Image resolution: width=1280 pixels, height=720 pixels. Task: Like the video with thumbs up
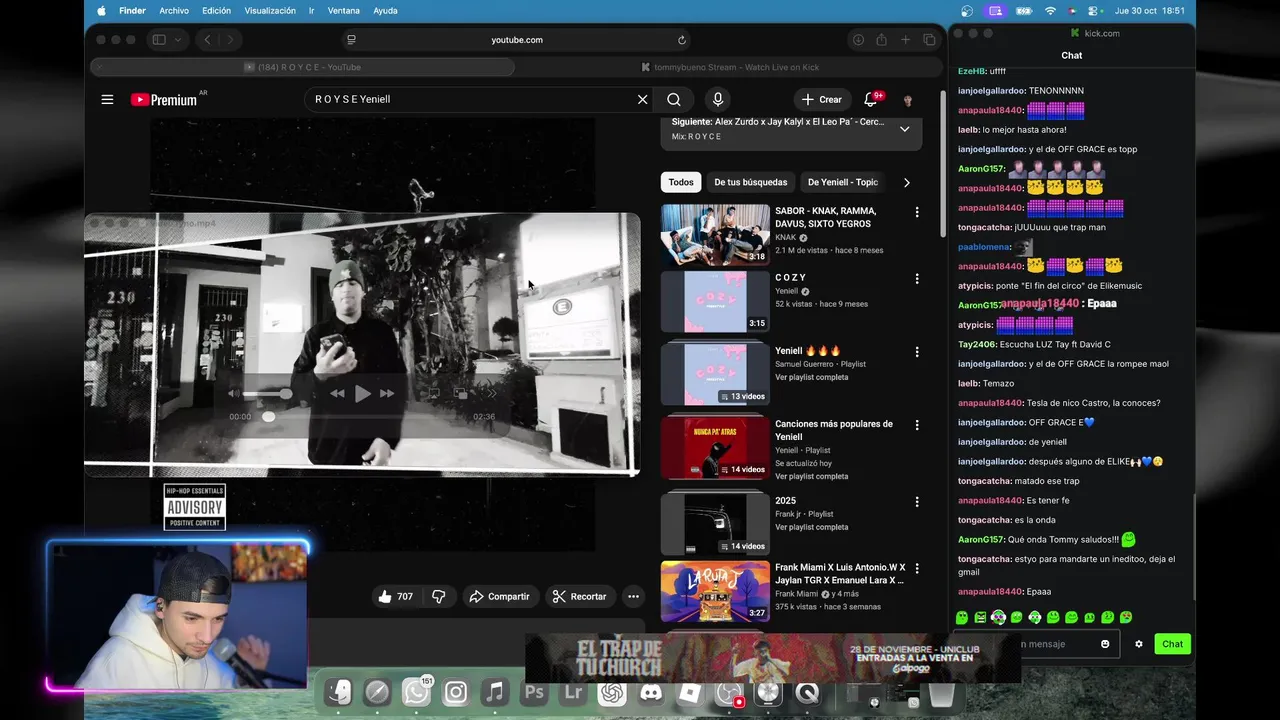pos(395,596)
